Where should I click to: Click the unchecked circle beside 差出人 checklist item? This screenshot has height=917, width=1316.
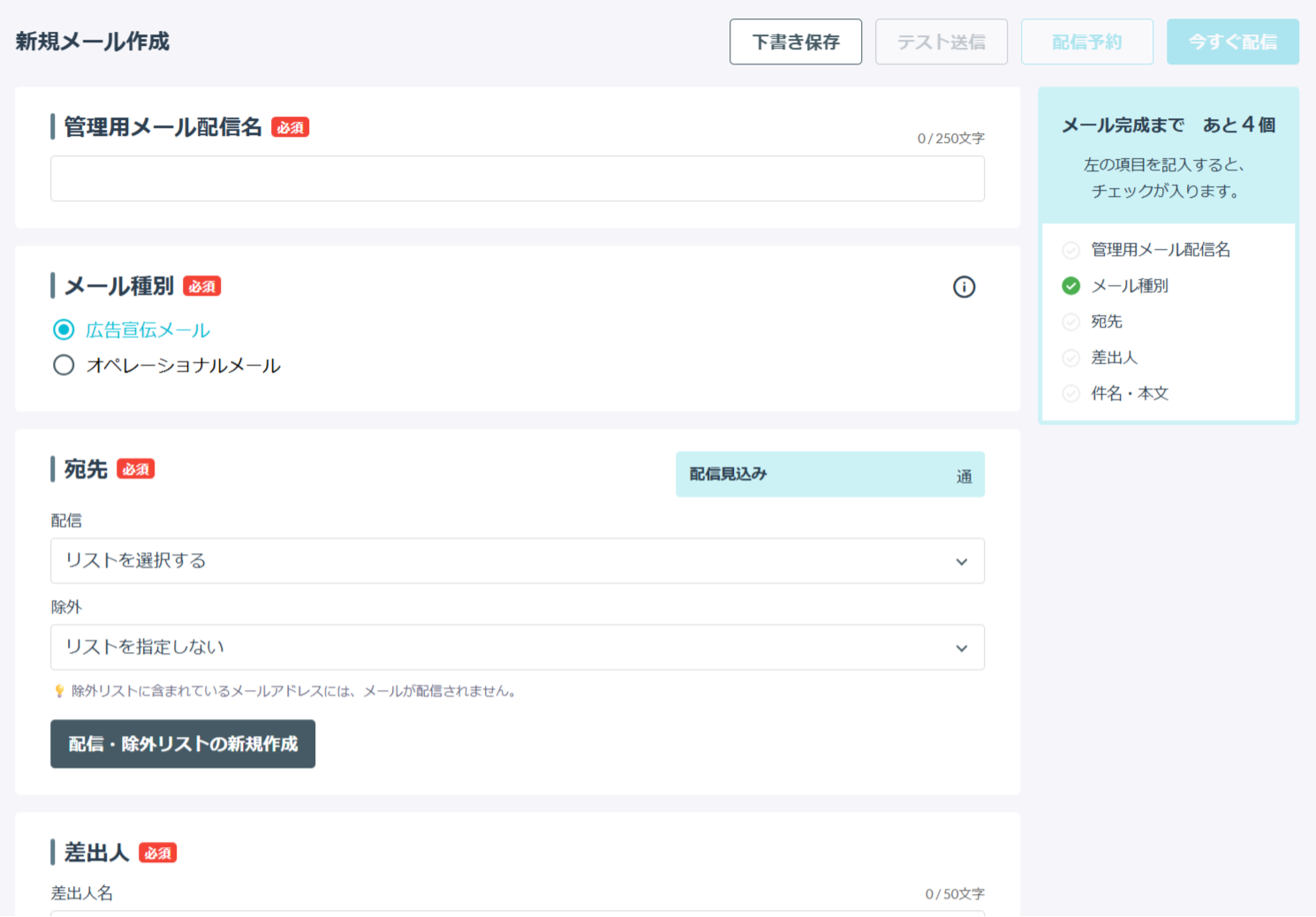tap(1070, 358)
